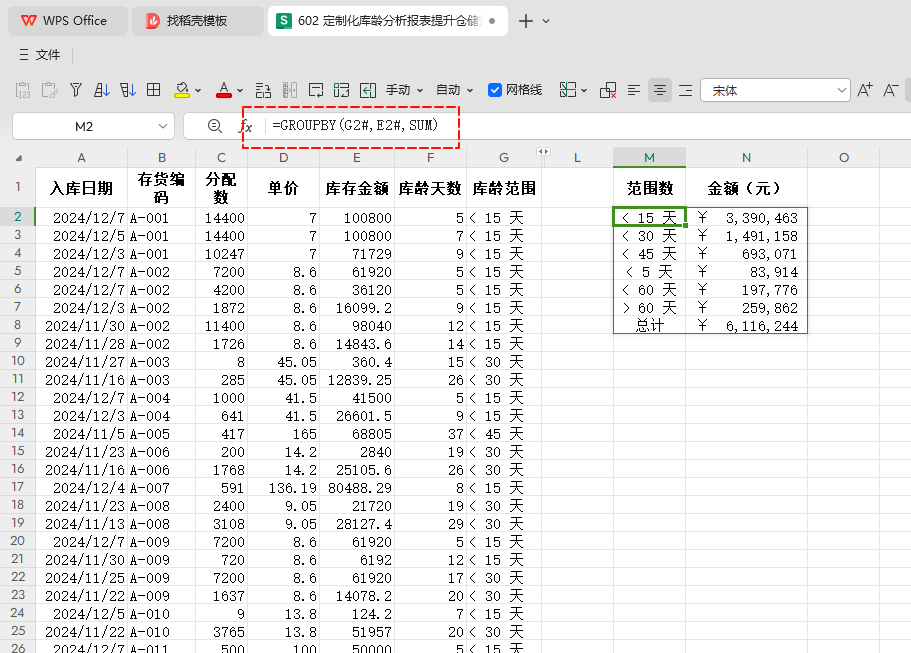The image size is (911, 653).
Task: Open the 自动 dropdown
Action: [x=454, y=90]
